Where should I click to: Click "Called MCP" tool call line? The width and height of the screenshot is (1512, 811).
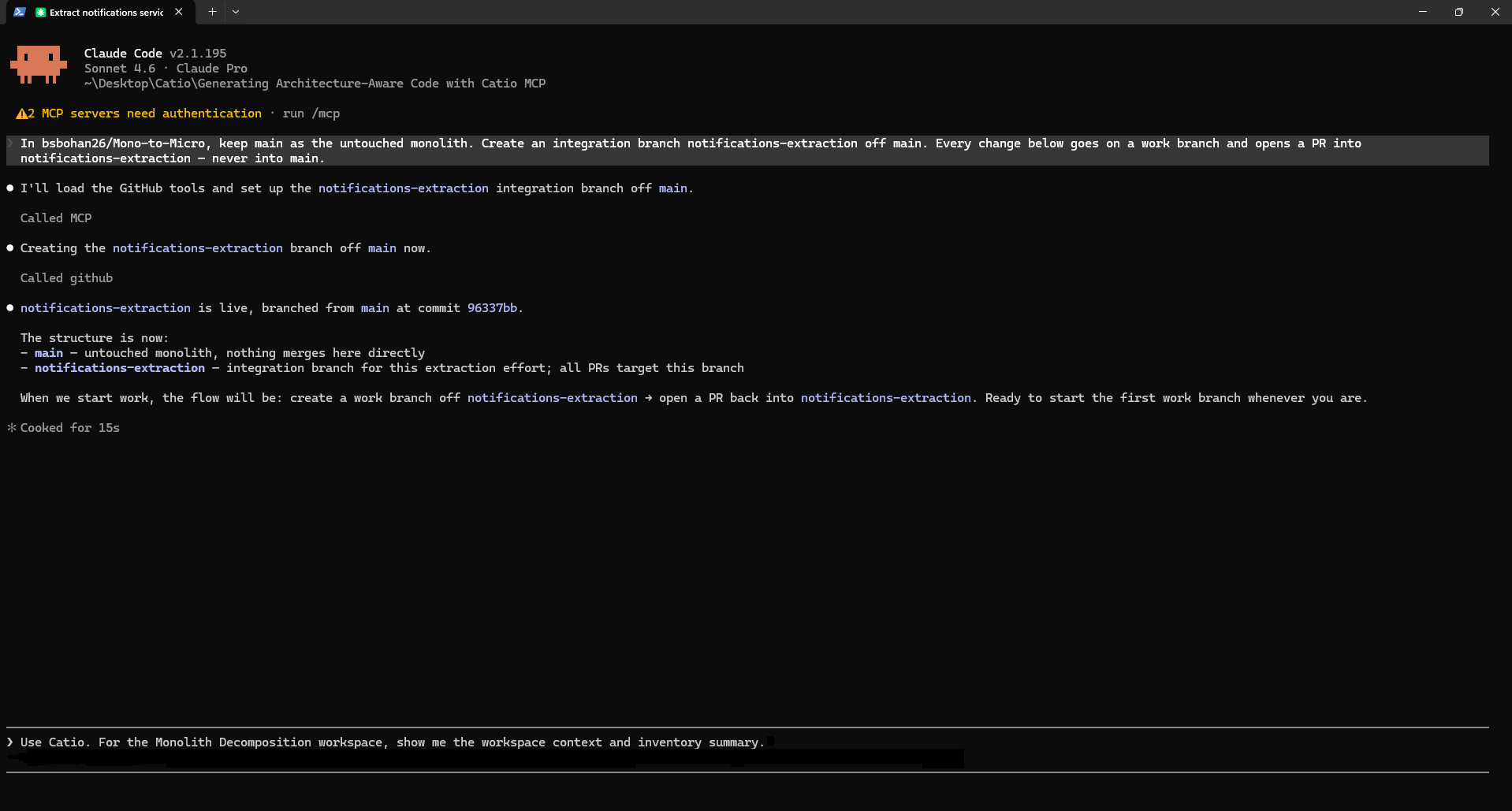tap(56, 218)
